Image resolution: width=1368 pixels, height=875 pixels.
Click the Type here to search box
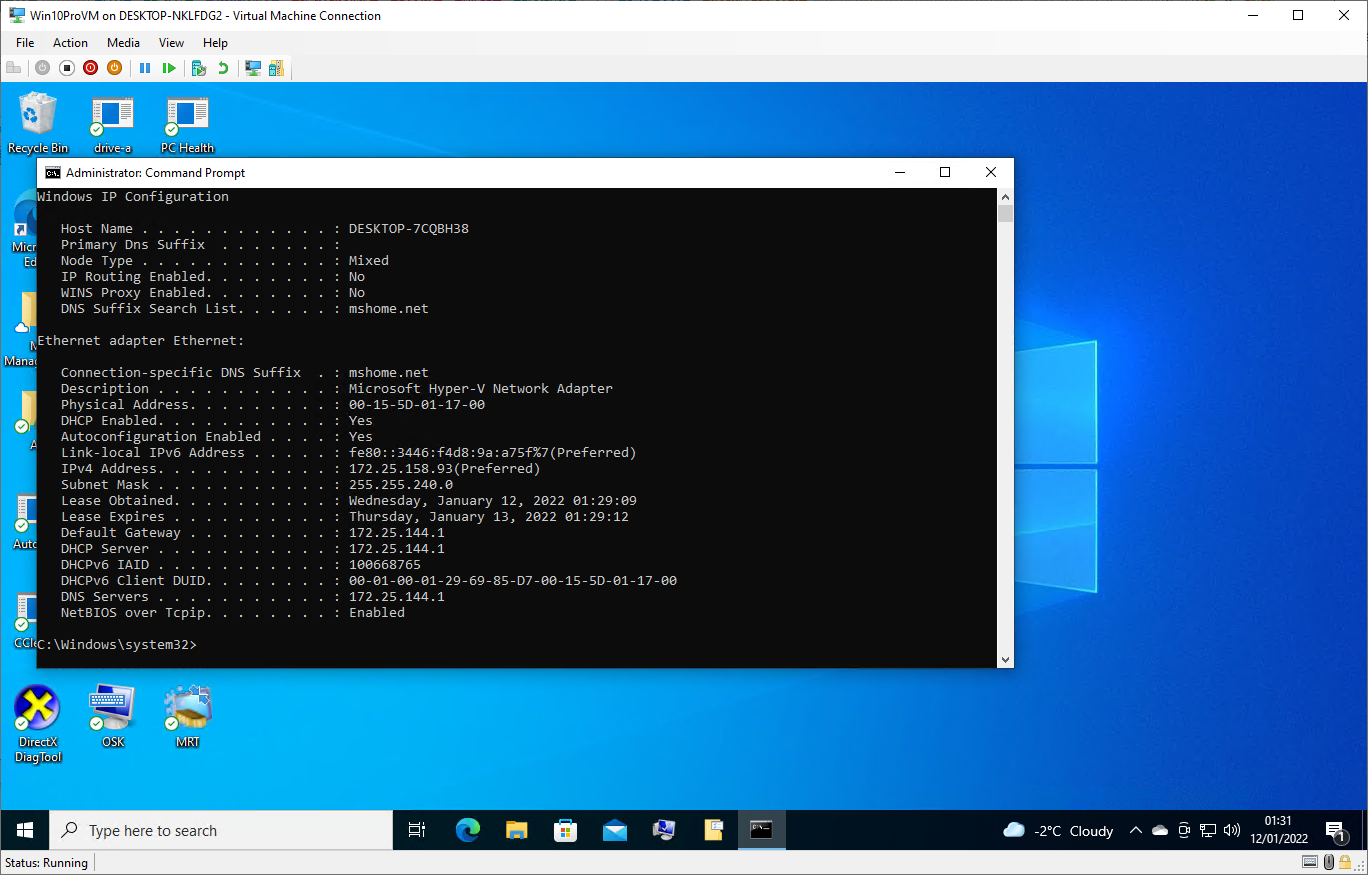pos(221,830)
